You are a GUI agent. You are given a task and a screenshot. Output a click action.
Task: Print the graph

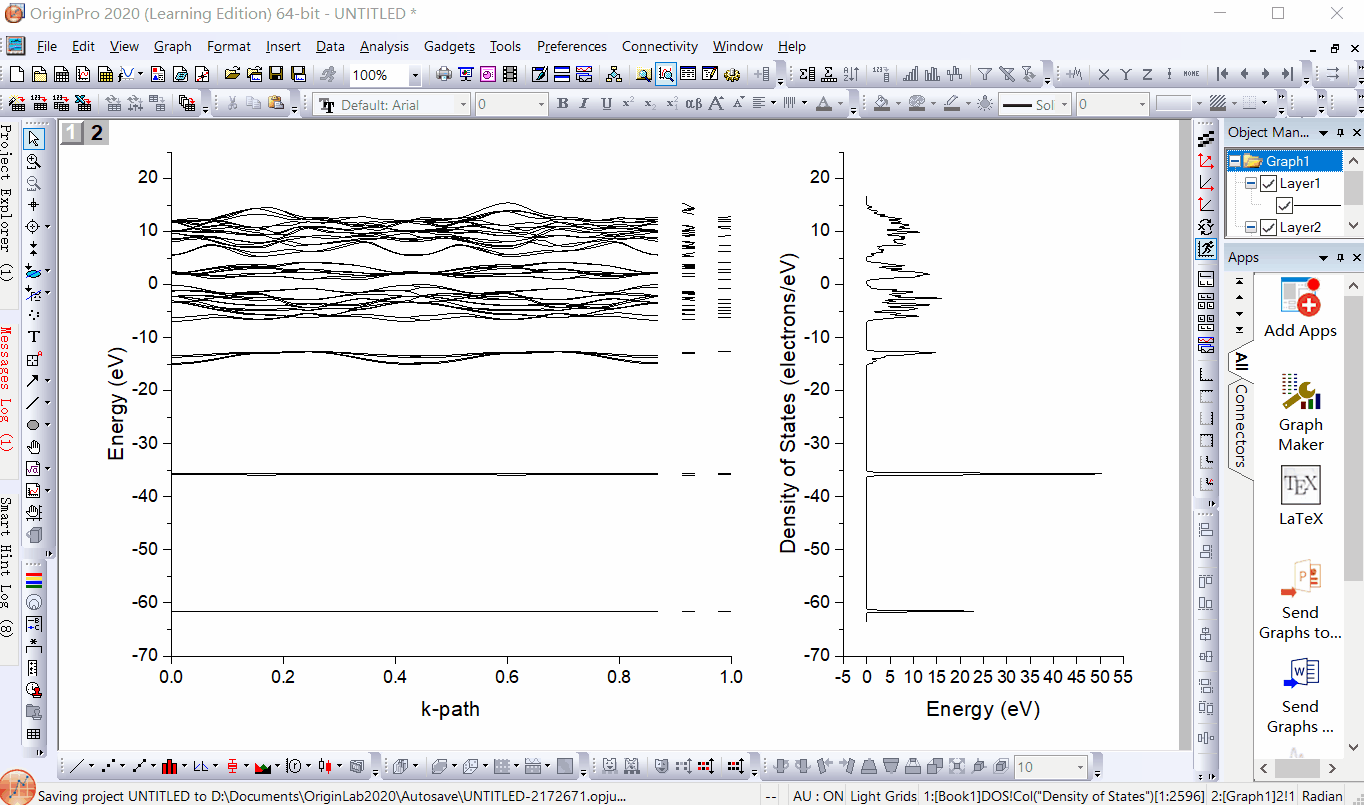[x=444, y=74]
